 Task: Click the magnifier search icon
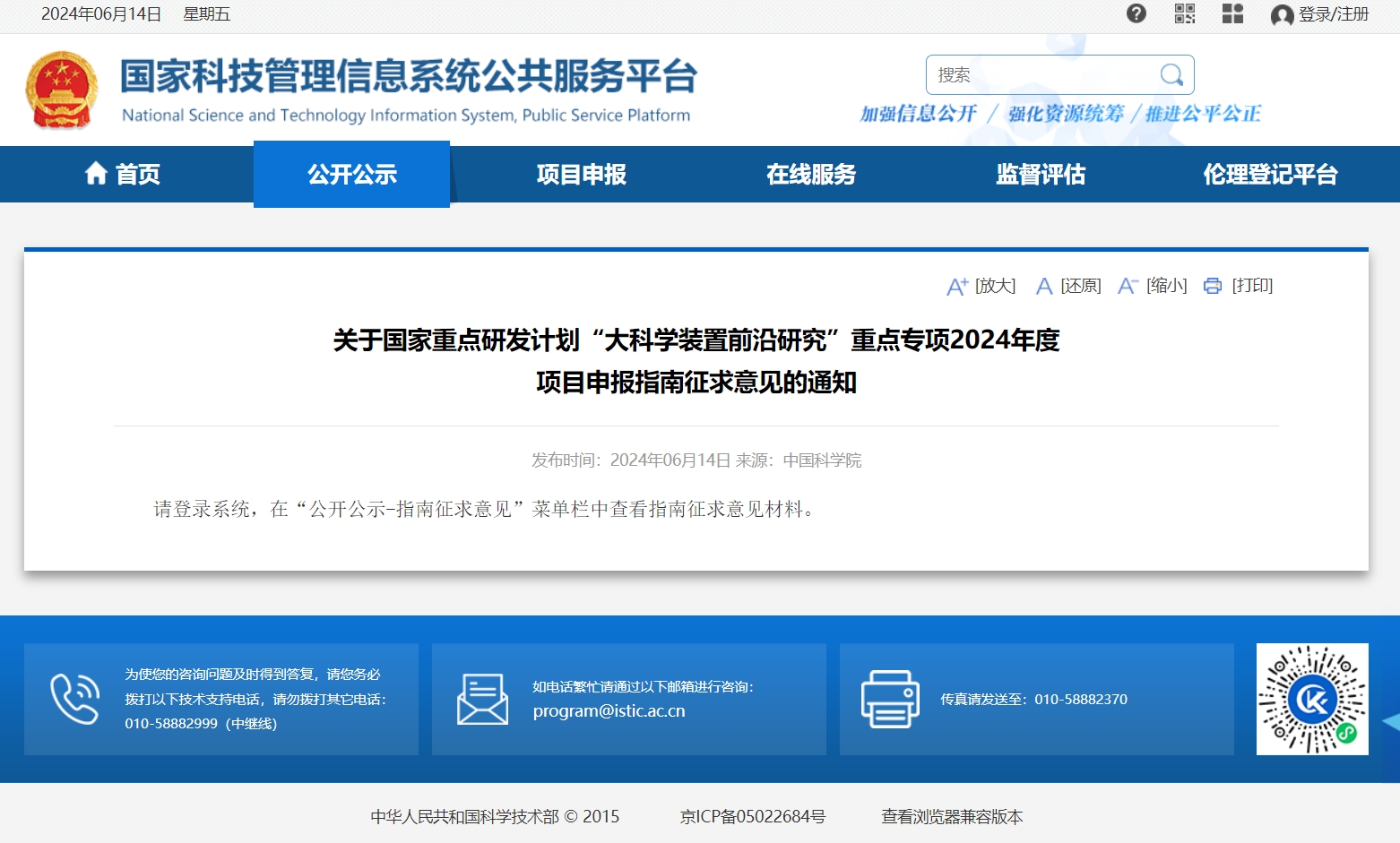(x=1171, y=74)
